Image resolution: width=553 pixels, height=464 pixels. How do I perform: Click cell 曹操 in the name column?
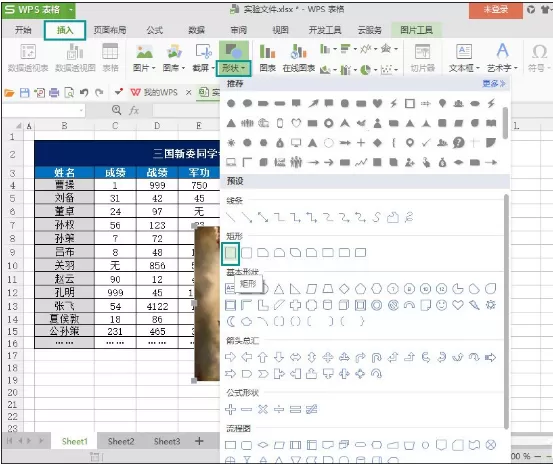coord(65,185)
